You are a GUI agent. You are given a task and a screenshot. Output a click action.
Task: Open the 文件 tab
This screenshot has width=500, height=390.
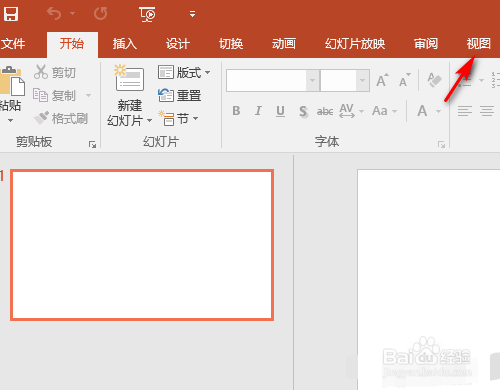(13, 44)
